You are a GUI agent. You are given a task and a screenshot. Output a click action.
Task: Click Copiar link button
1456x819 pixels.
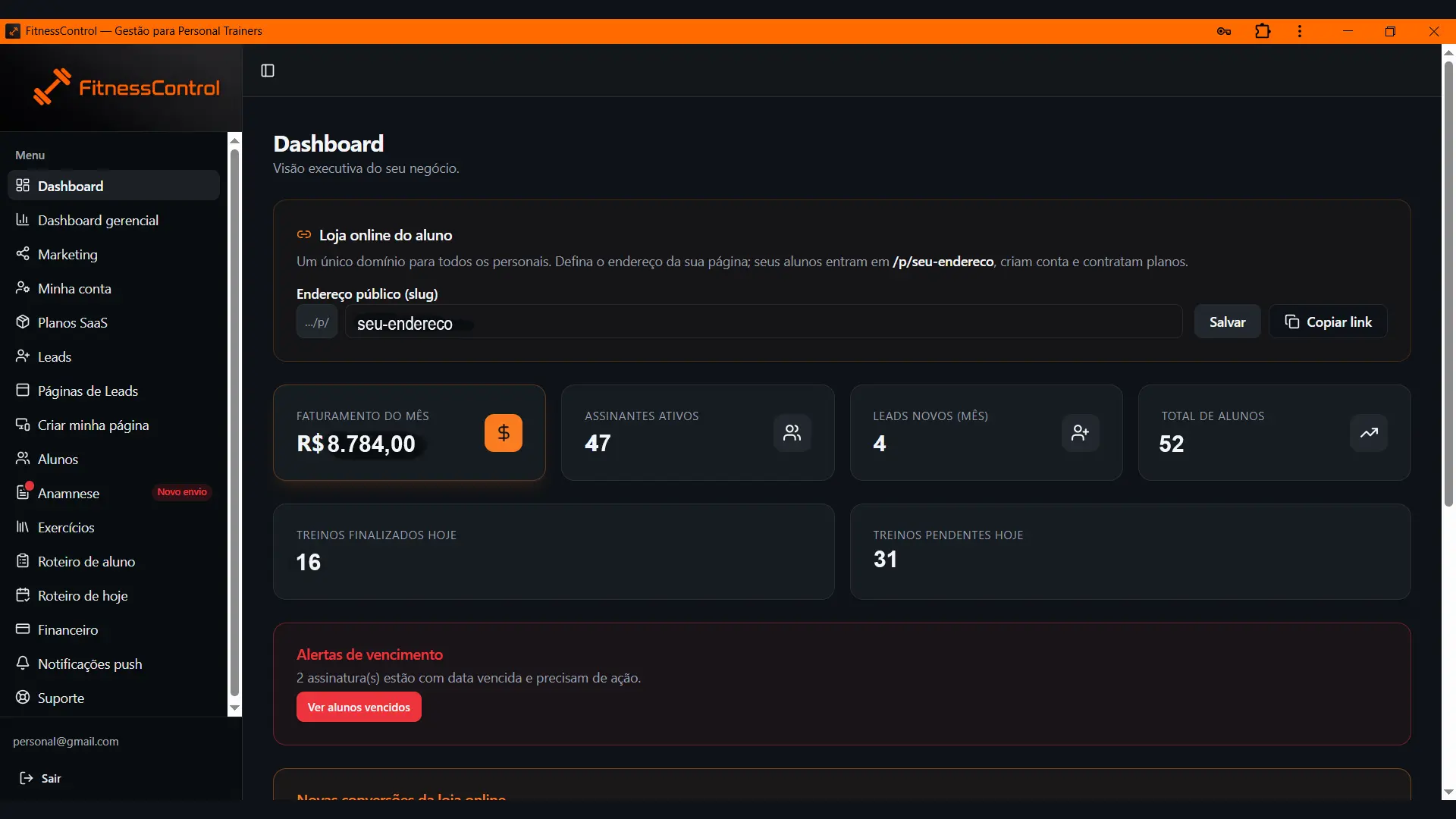pos(1328,322)
